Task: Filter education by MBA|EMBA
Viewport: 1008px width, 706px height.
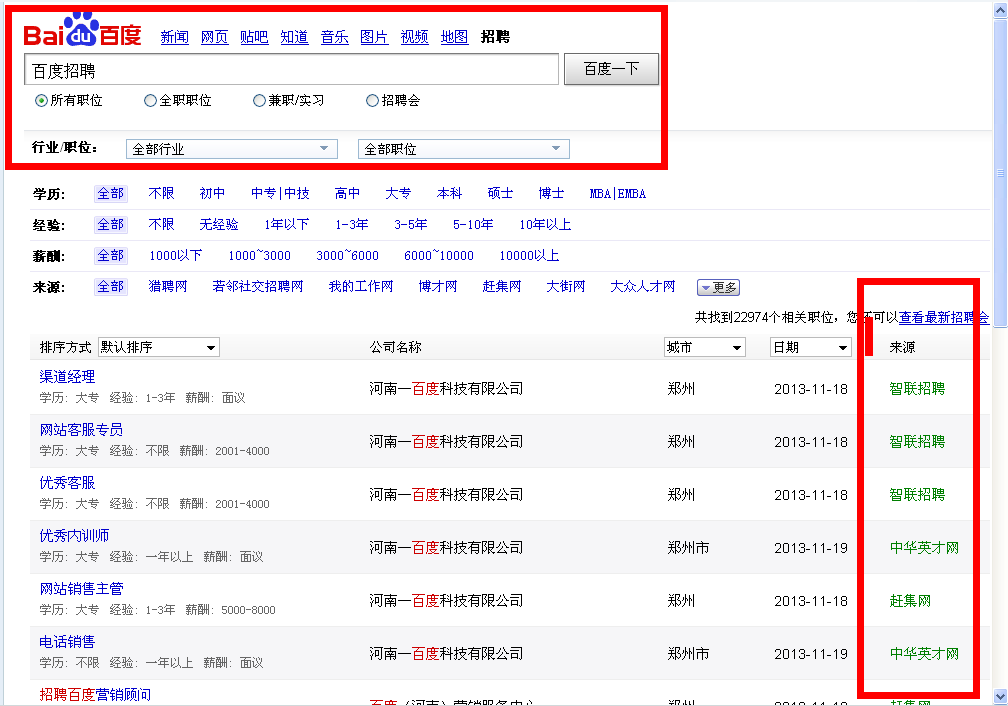Action: click(x=618, y=194)
